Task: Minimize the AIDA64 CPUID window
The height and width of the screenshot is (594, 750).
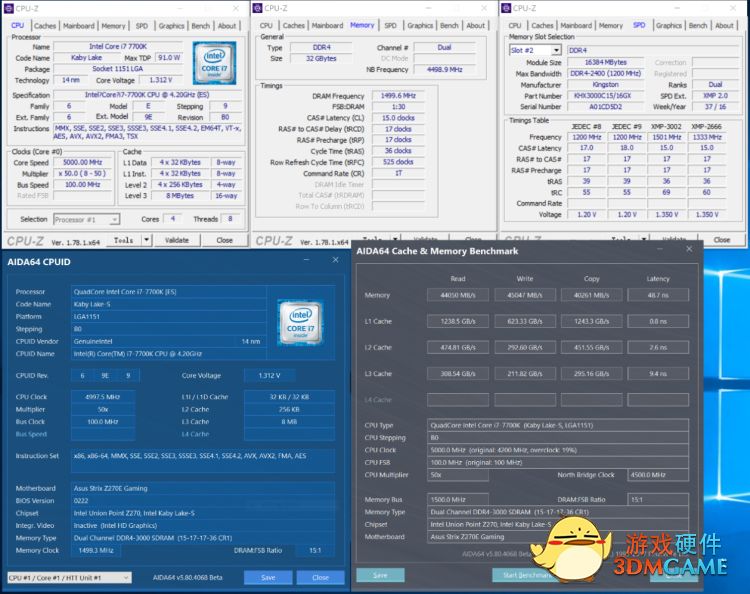Action: tap(306, 260)
